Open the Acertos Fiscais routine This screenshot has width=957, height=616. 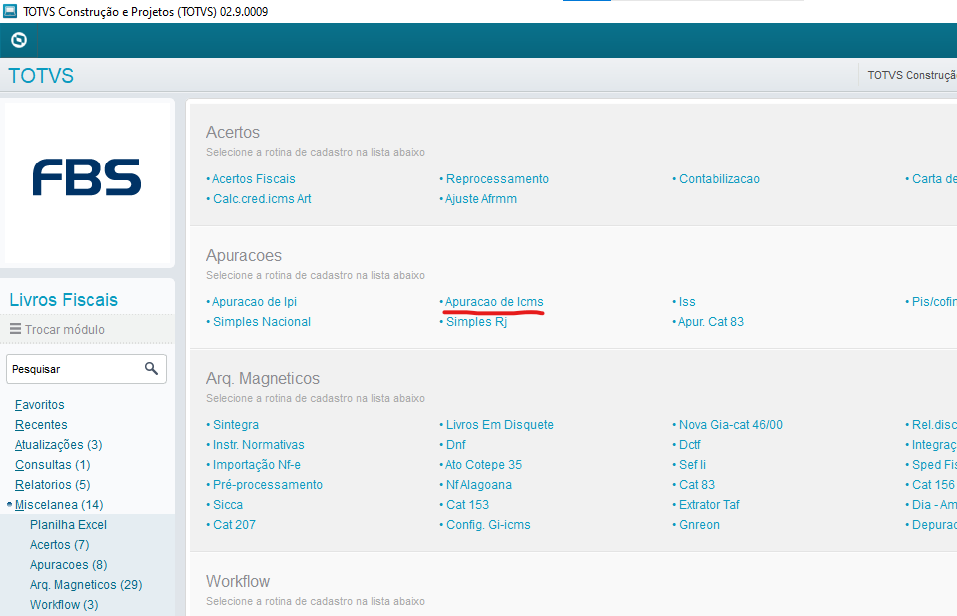tap(253, 179)
